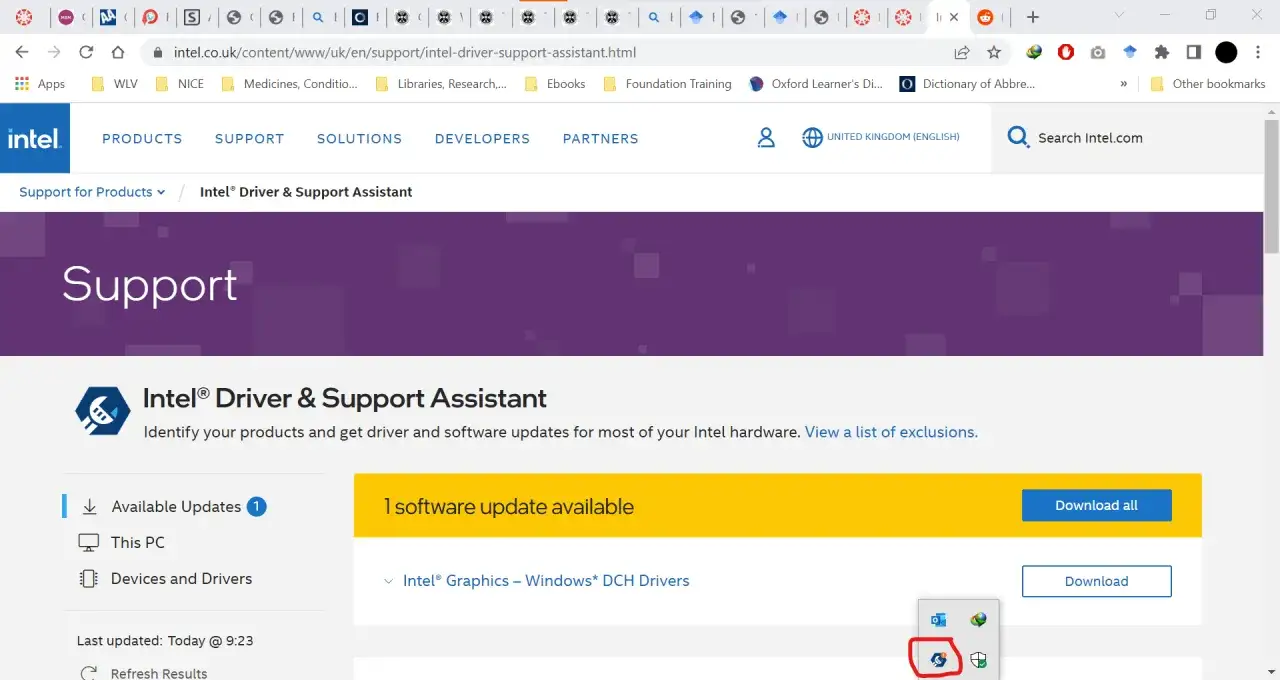
Task: Open the View a list of exclusions link
Action: click(x=890, y=432)
